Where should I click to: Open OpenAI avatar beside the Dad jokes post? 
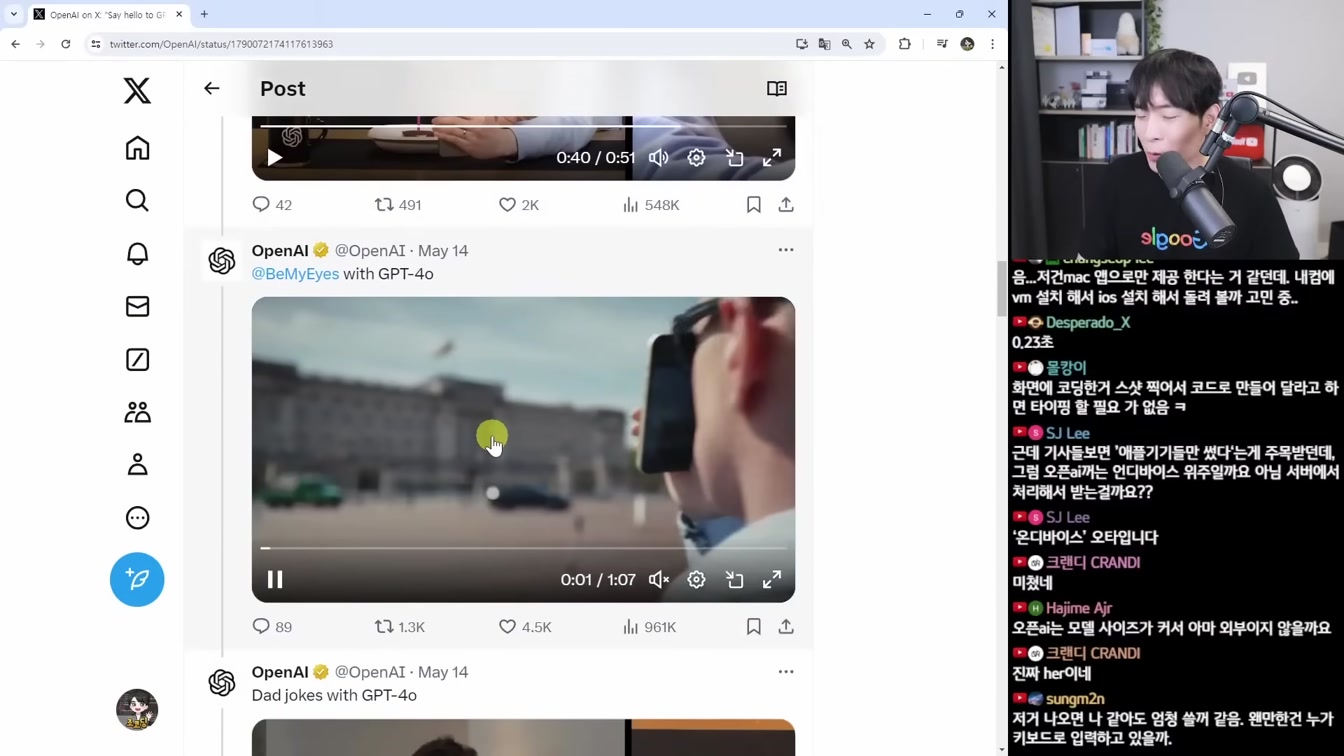pos(222,683)
